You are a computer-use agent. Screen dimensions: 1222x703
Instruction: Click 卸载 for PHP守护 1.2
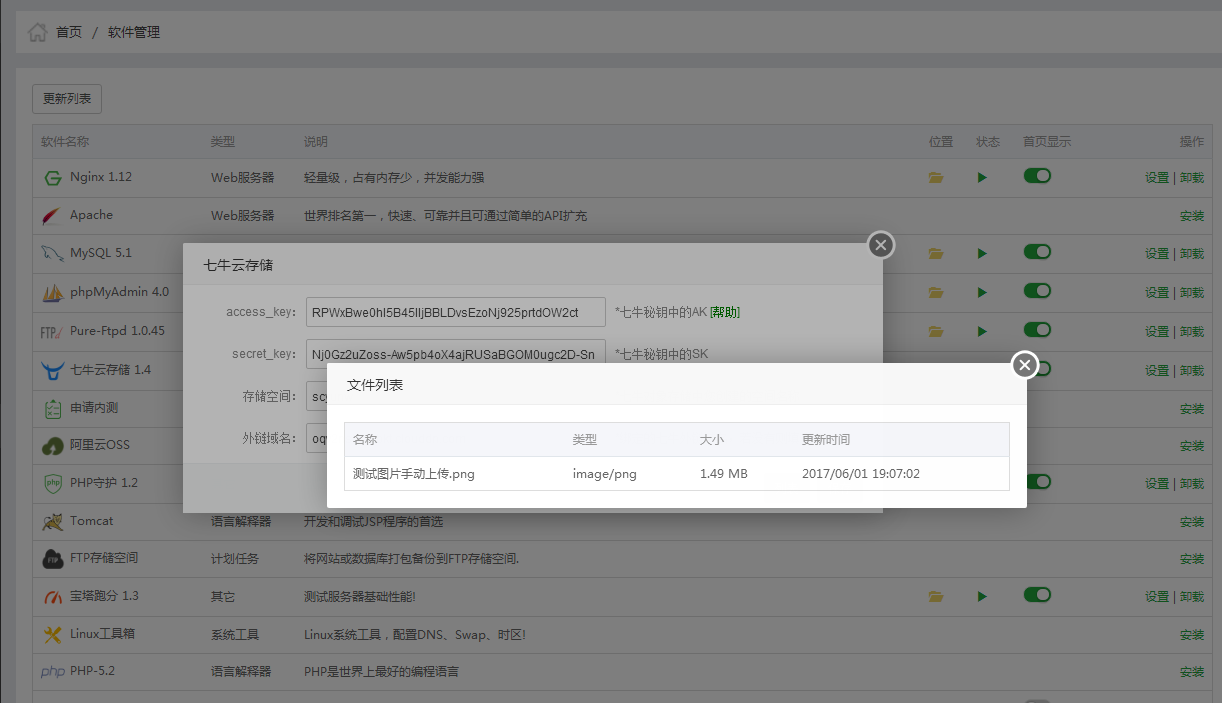click(x=1192, y=484)
